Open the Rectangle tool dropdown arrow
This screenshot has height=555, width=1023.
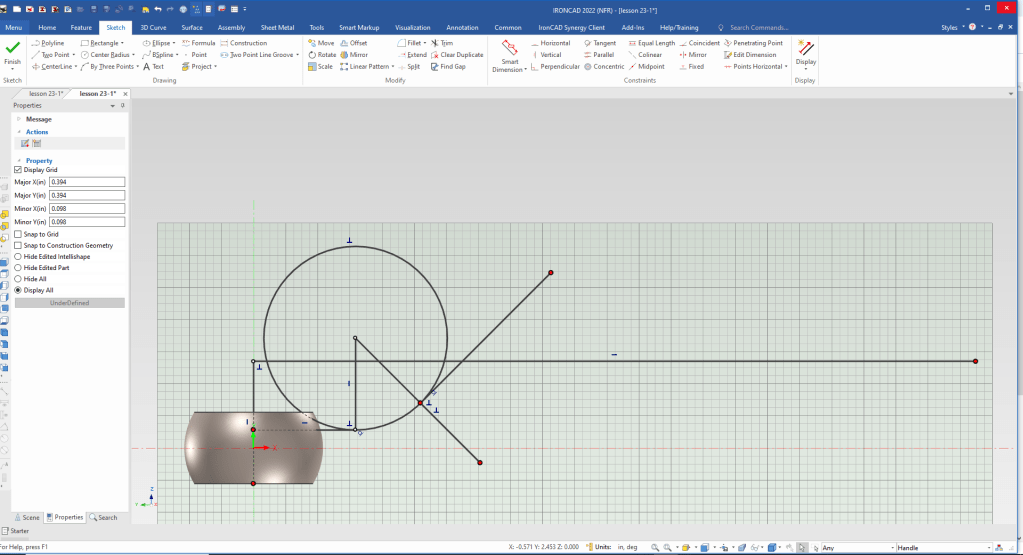point(122,43)
